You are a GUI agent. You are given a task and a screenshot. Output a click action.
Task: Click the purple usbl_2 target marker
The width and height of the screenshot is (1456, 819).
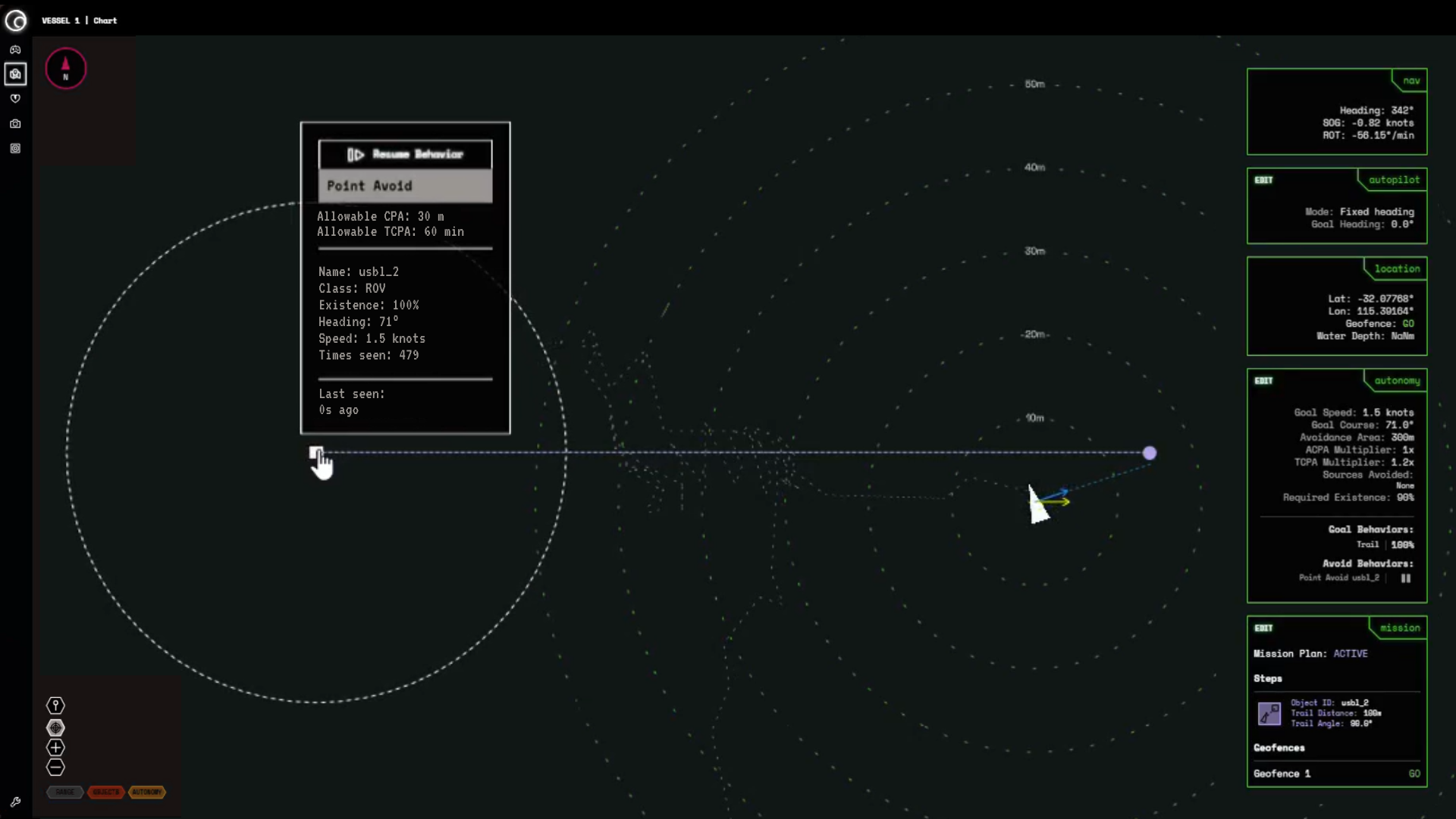coord(1150,453)
